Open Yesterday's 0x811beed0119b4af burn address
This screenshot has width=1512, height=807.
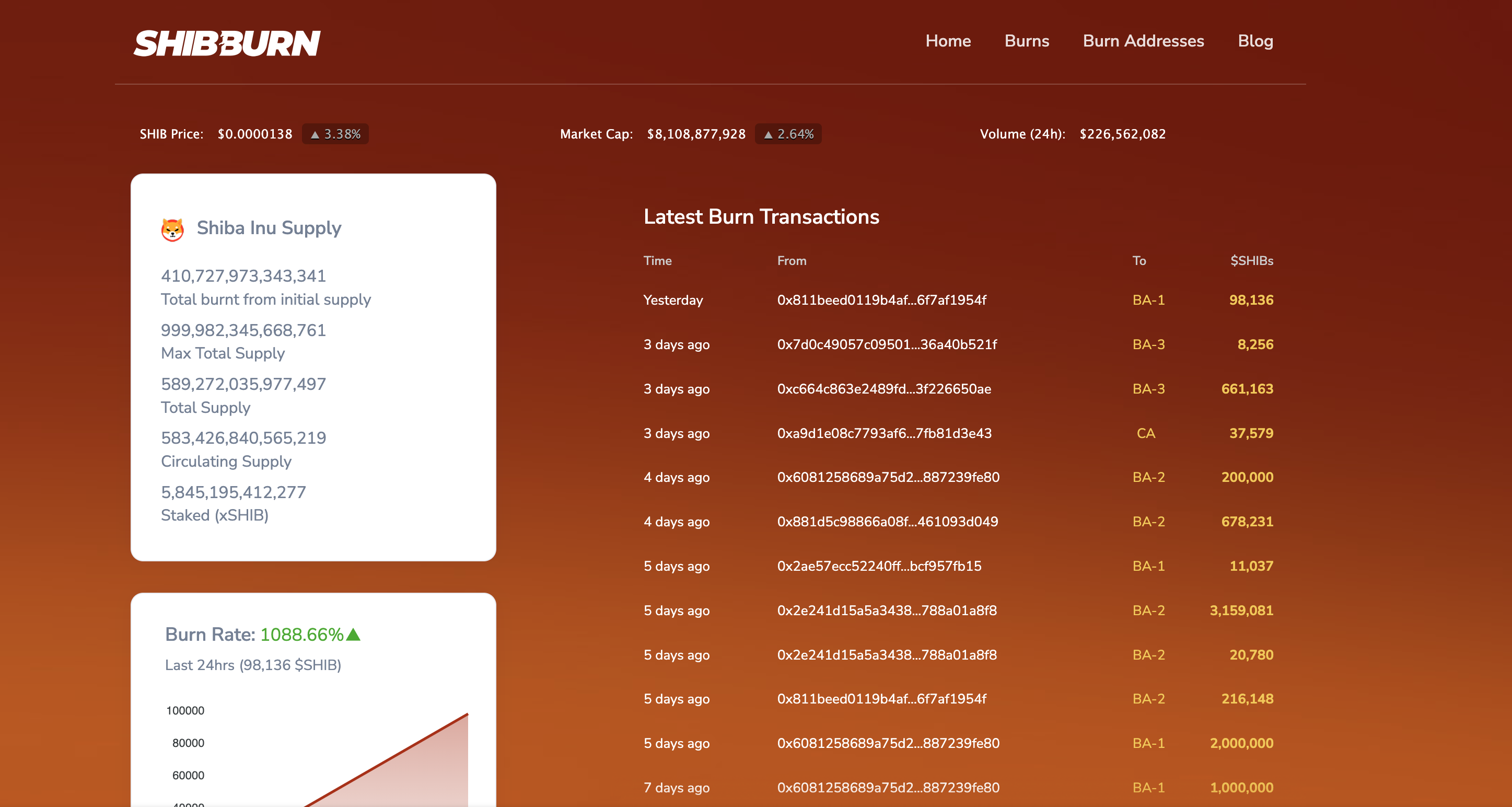coord(881,300)
